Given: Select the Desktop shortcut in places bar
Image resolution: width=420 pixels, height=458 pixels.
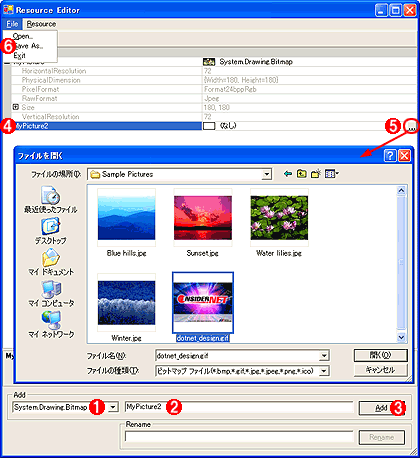Looking at the screenshot, I should [51, 231].
